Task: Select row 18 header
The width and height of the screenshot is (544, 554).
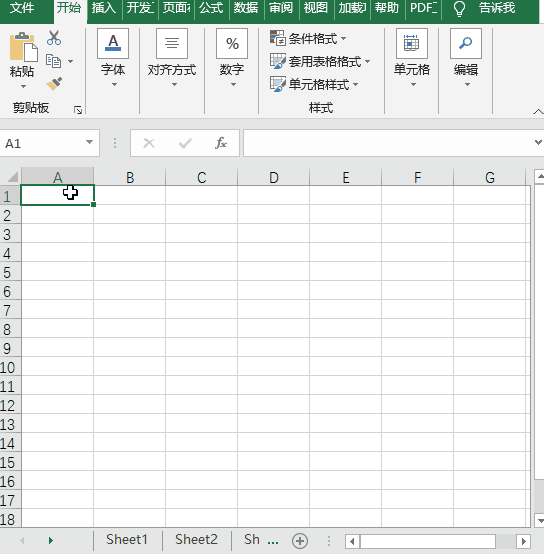Action: (10, 519)
